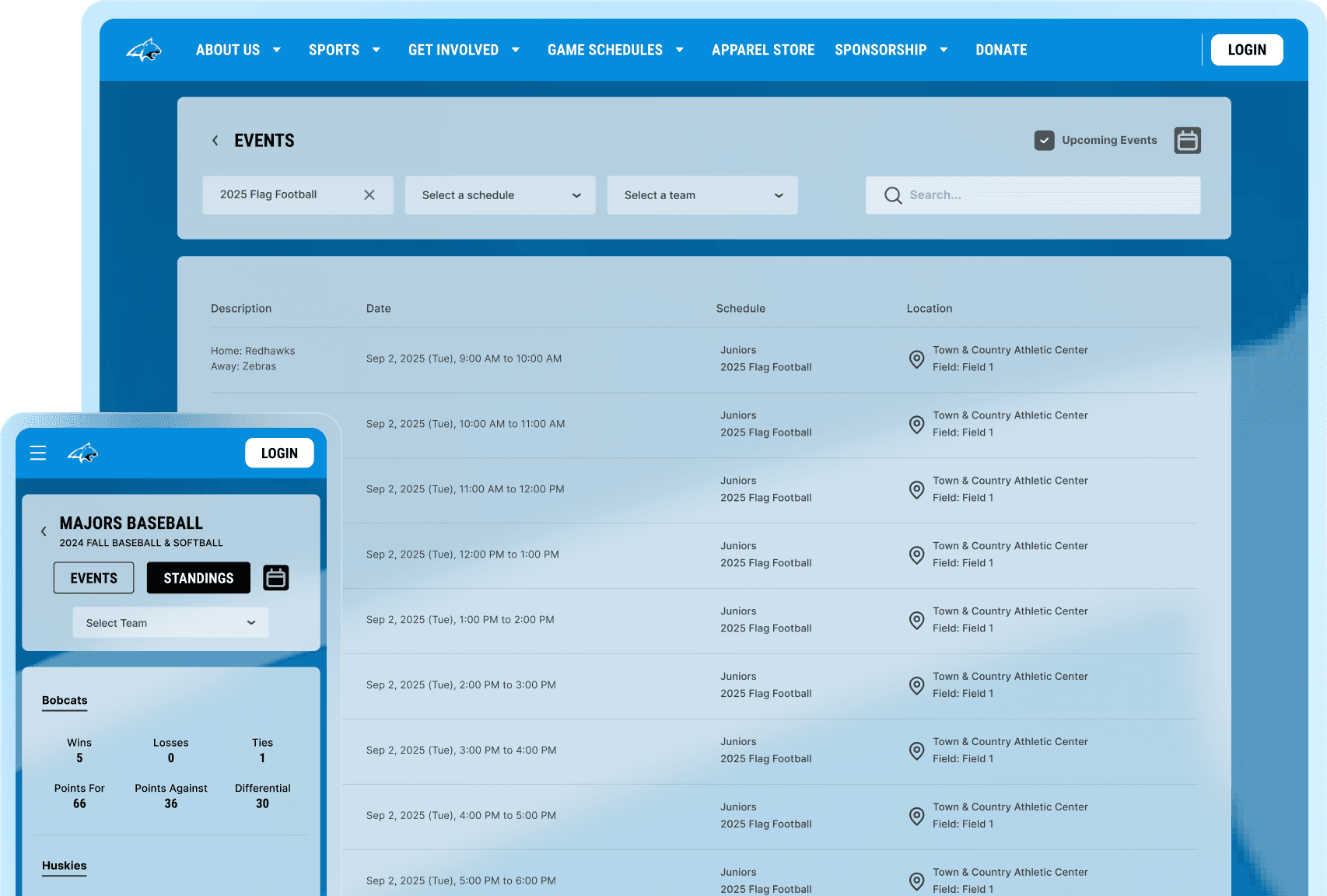Click location pin for 10:00 AM event
The height and width of the screenshot is (896, 1327).
tap(917, 425)
